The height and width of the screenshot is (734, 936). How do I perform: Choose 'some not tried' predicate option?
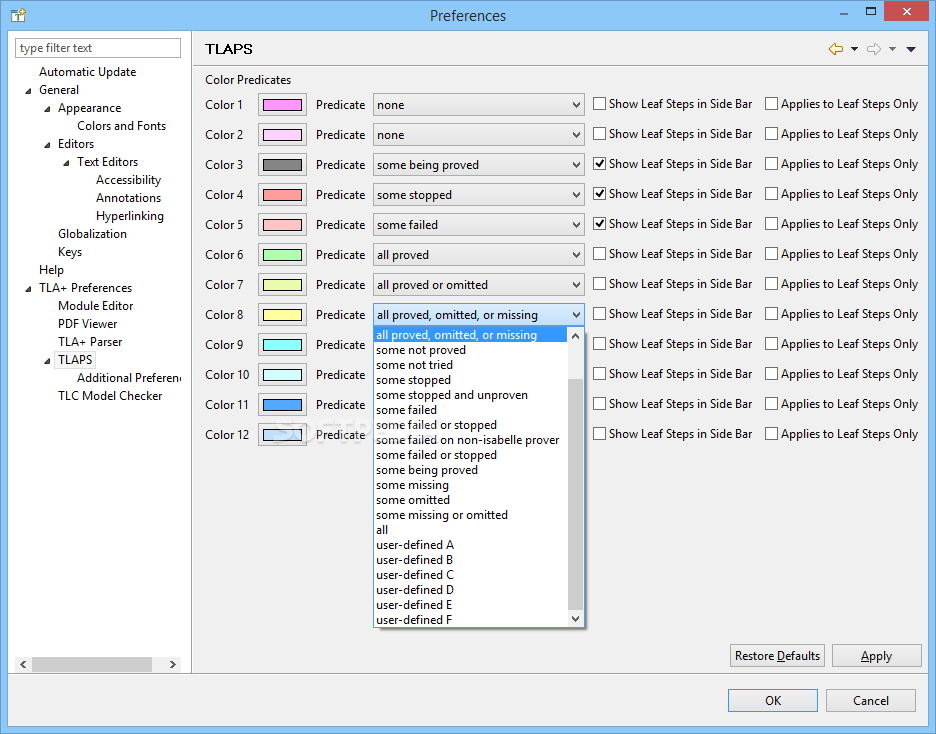point(470,365)
